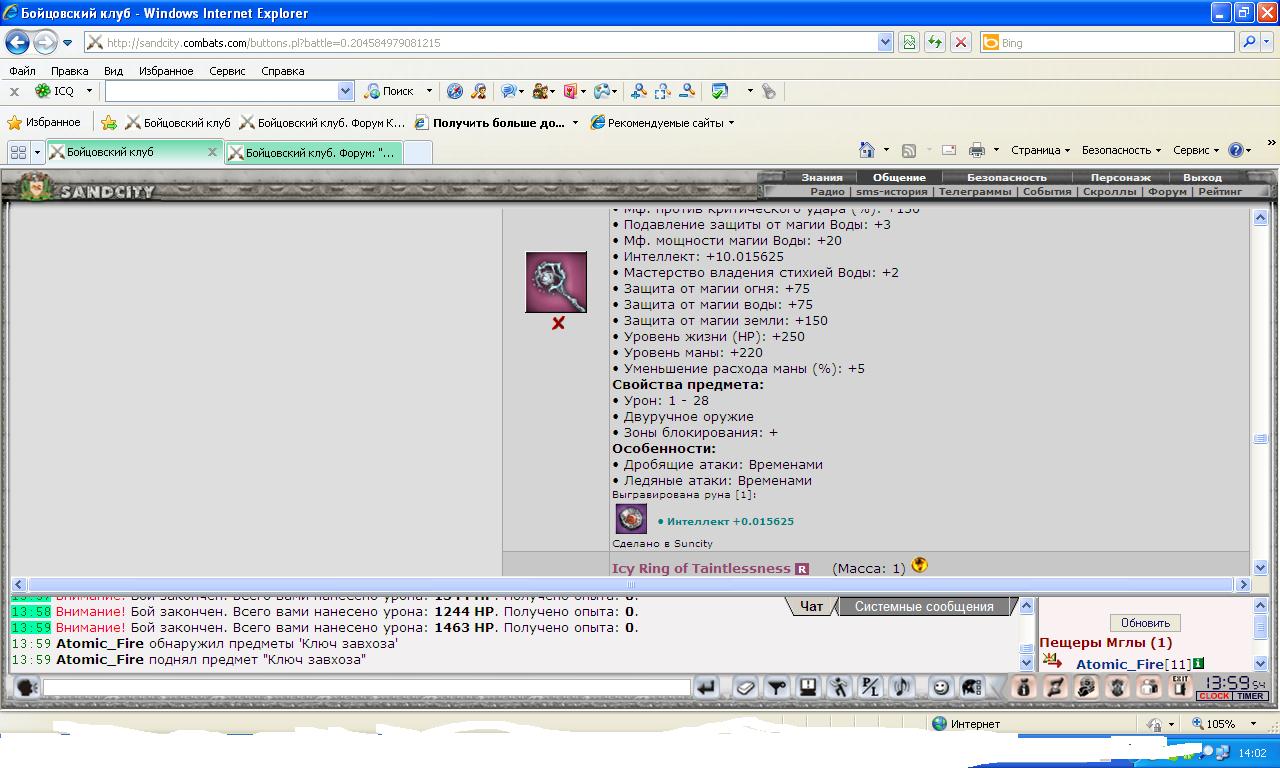Image resolution: width=1280 pixels, height=768 pixels.
Task: Open the IE Сервис toolbar dropdown
Action: pyautogui.click(x=1196, y=150)
